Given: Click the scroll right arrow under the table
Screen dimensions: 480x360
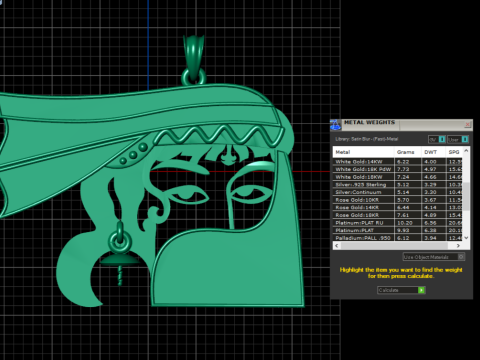Looking at the screenshot, I should coord(458,246).
